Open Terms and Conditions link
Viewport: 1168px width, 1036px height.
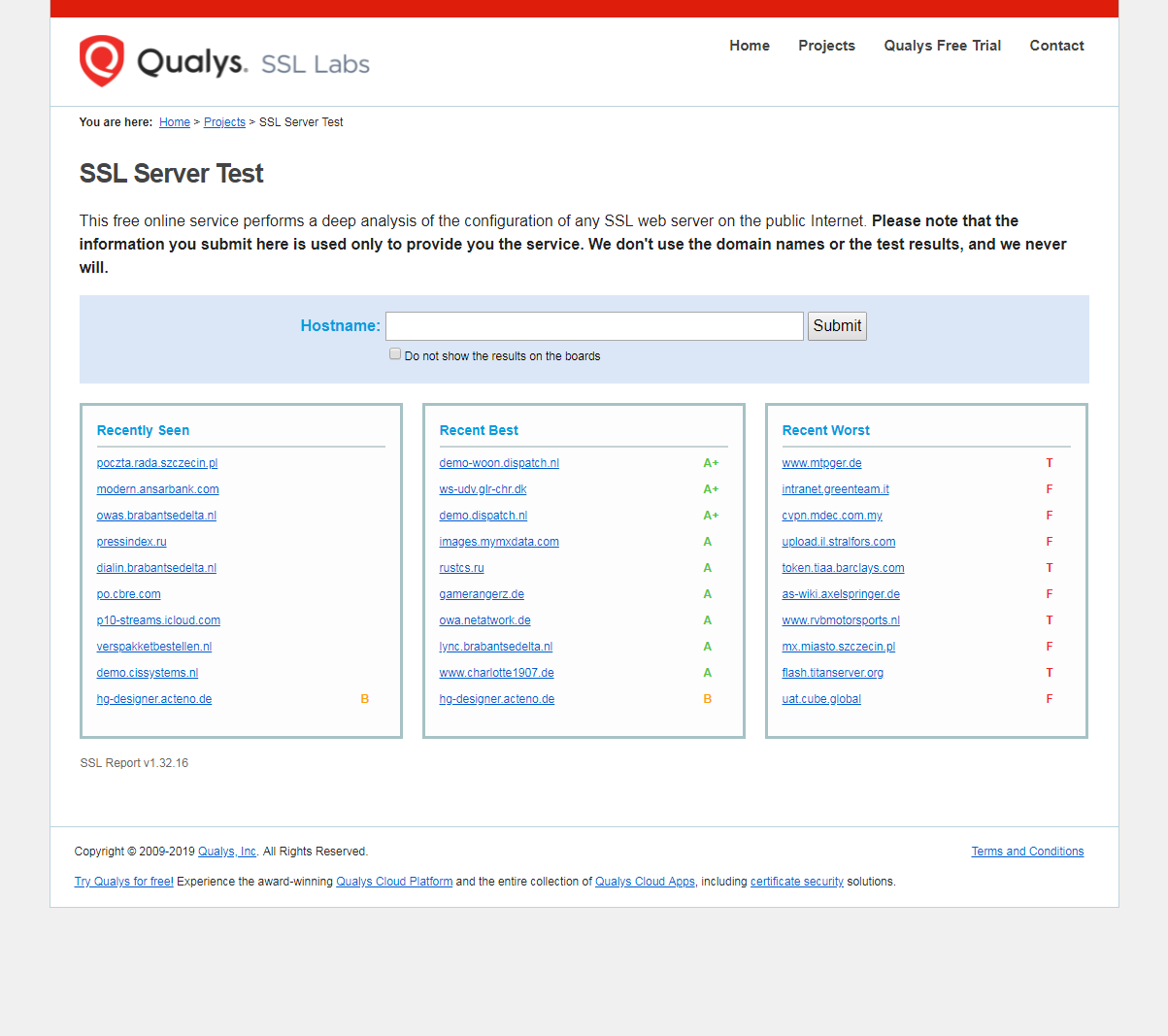tap(1027, 852)
